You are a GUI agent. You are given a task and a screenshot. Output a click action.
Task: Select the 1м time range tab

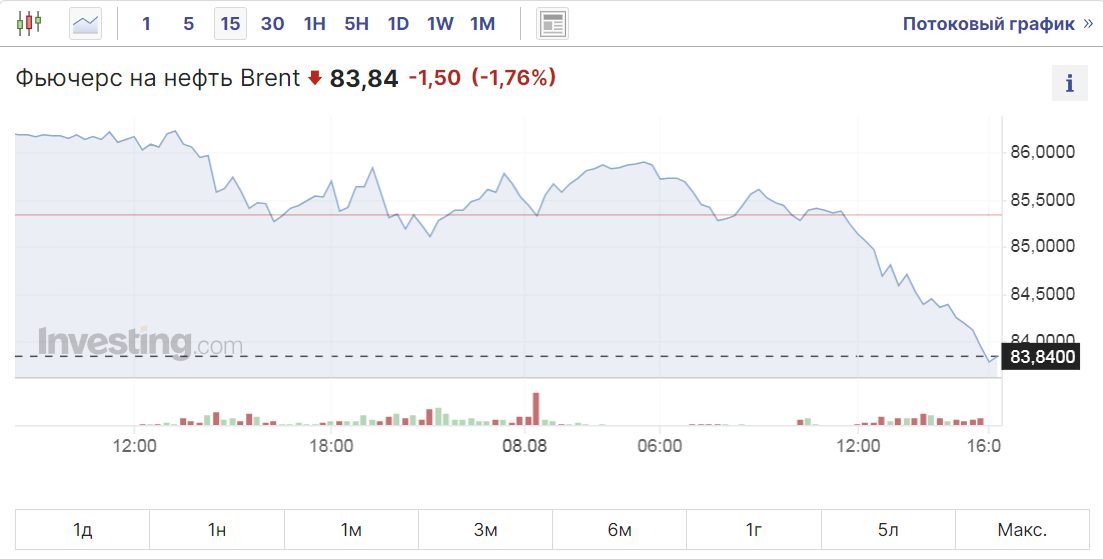tap(351, 529)
